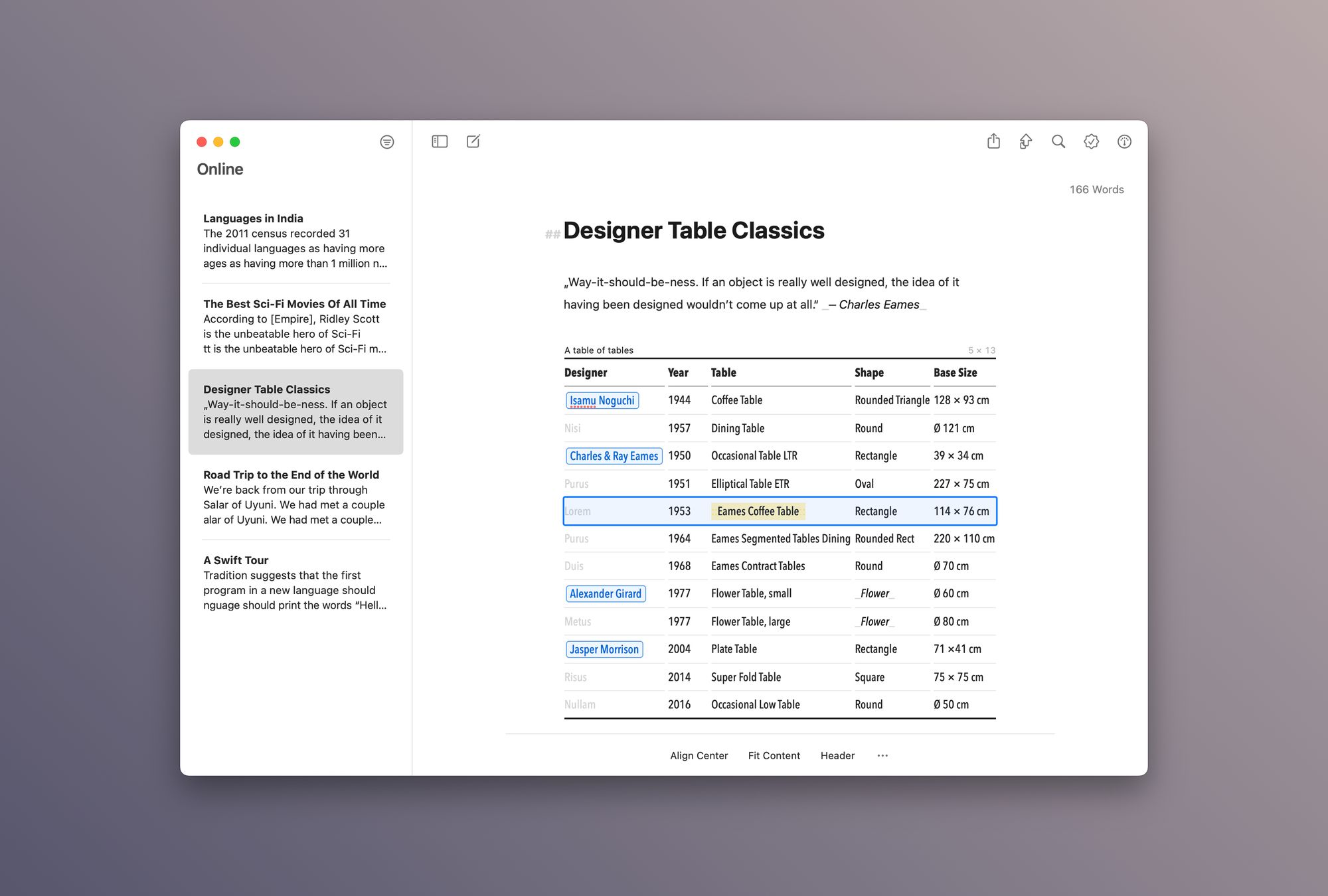Image resolution: width=1328 pixels, height=896 pixels.
Task: Open the info icon in toolbar
Action: 1124,141
